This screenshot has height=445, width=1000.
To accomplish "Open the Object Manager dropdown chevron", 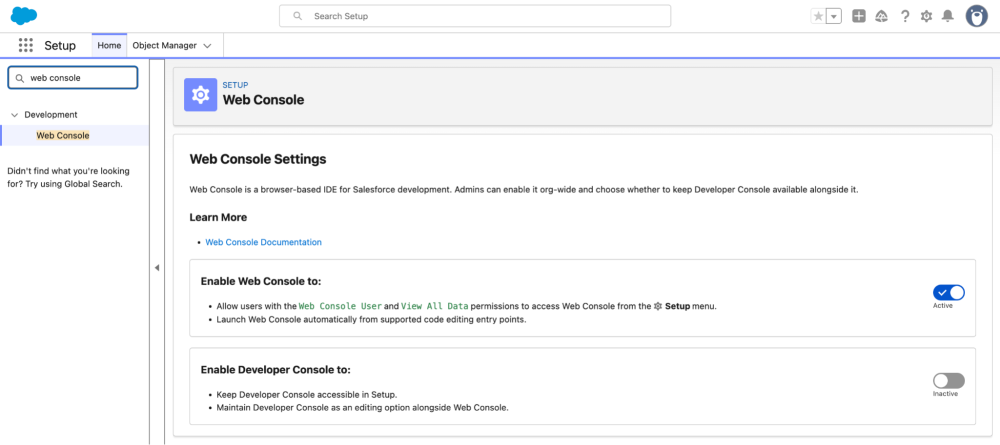I will [x=207, y=46].
